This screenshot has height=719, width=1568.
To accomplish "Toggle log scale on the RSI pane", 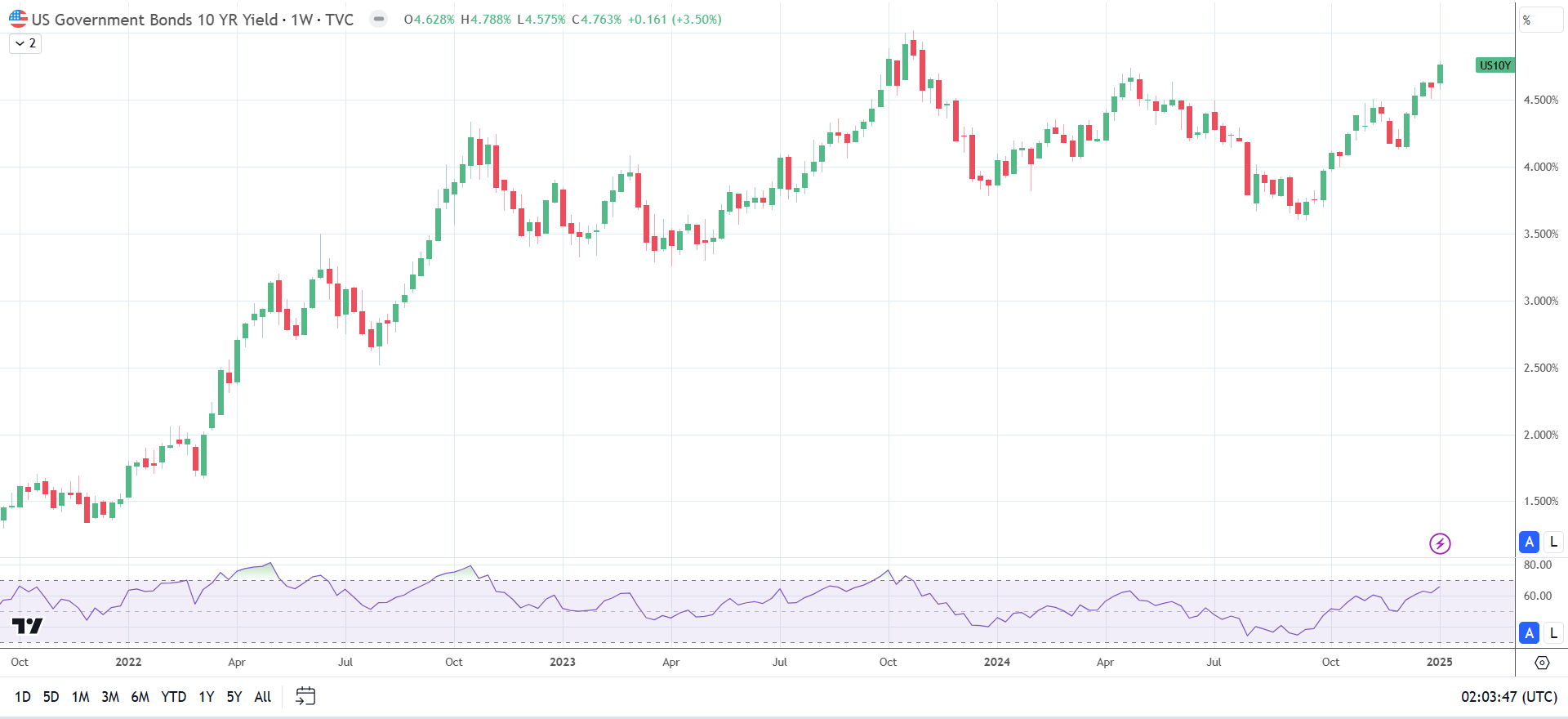I will pyautogui.click(x=1553, y=632).
